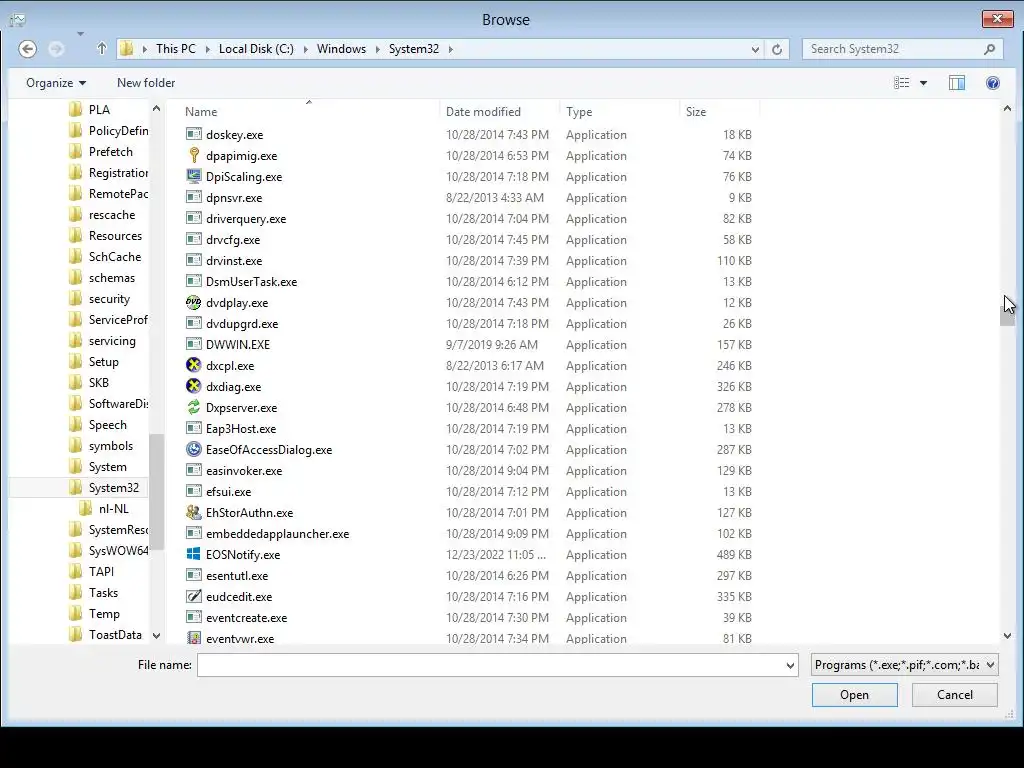This screenshot has width=1024, height=768.
Task: Select the DWWIN.EXE application icon
Action: pyautogui.click(x=193, y=344)
